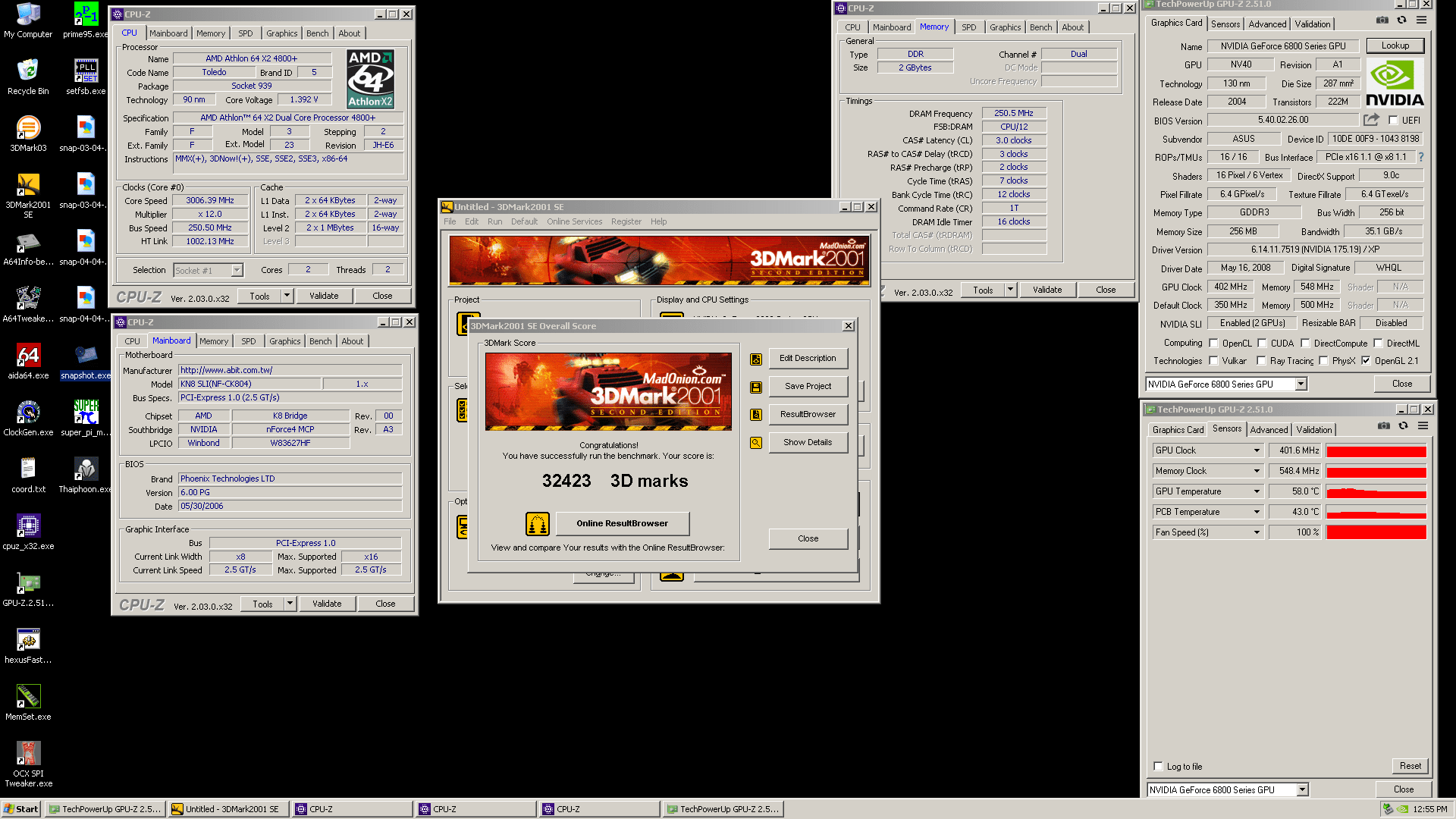1456x819 pixels.
Task: Open the Tools dropdown arrow in CPU-Z Memory window
Action: pos(1011,290)
